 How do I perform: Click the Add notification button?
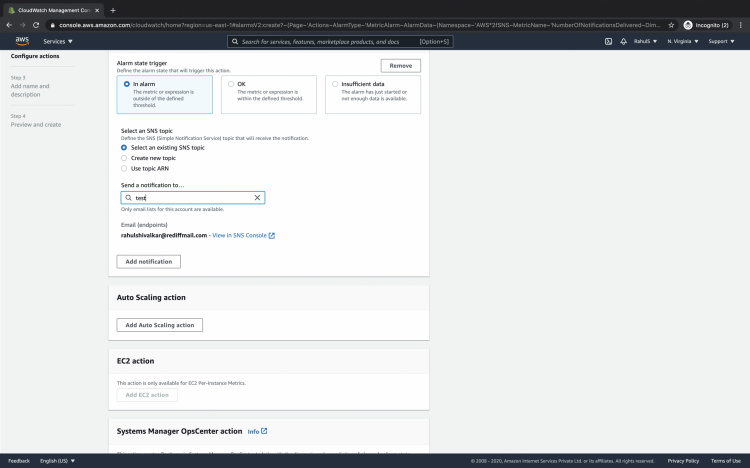pos(149,261)
